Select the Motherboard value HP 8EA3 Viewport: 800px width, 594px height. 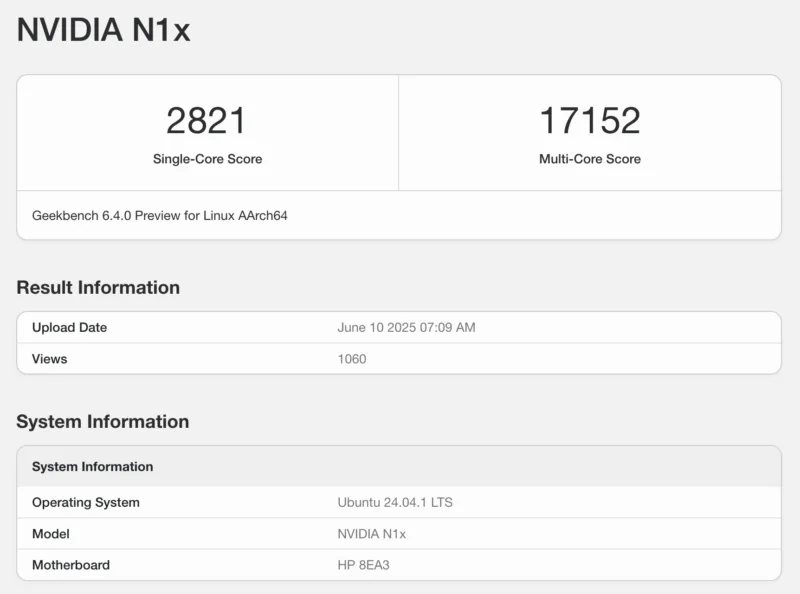click(x=363, y=565)
